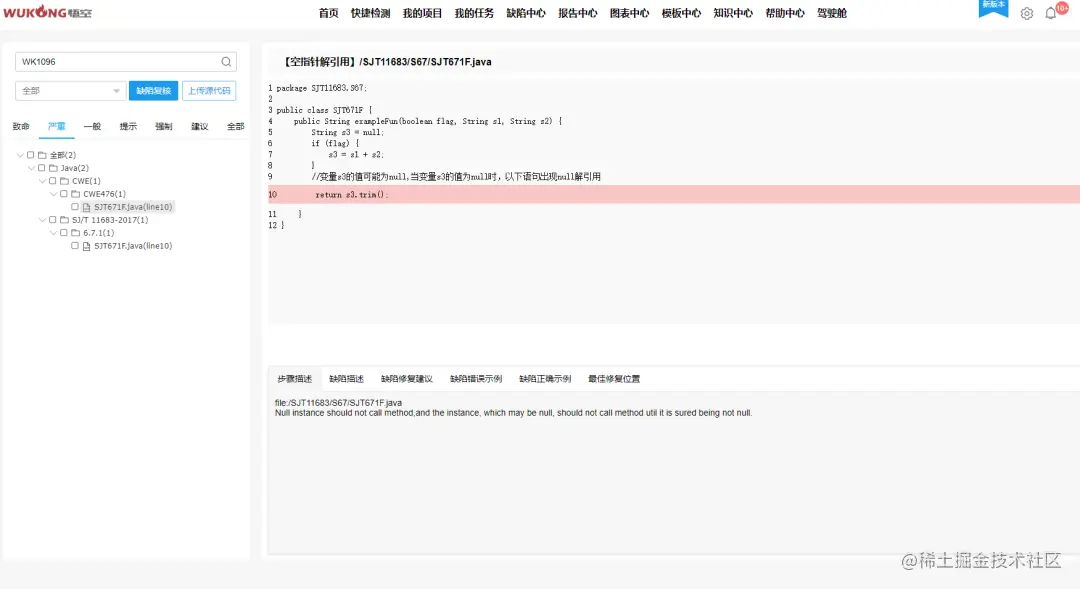Switch to the 严重 severity tab
The image size is (1080, 589).
[56, 127]
